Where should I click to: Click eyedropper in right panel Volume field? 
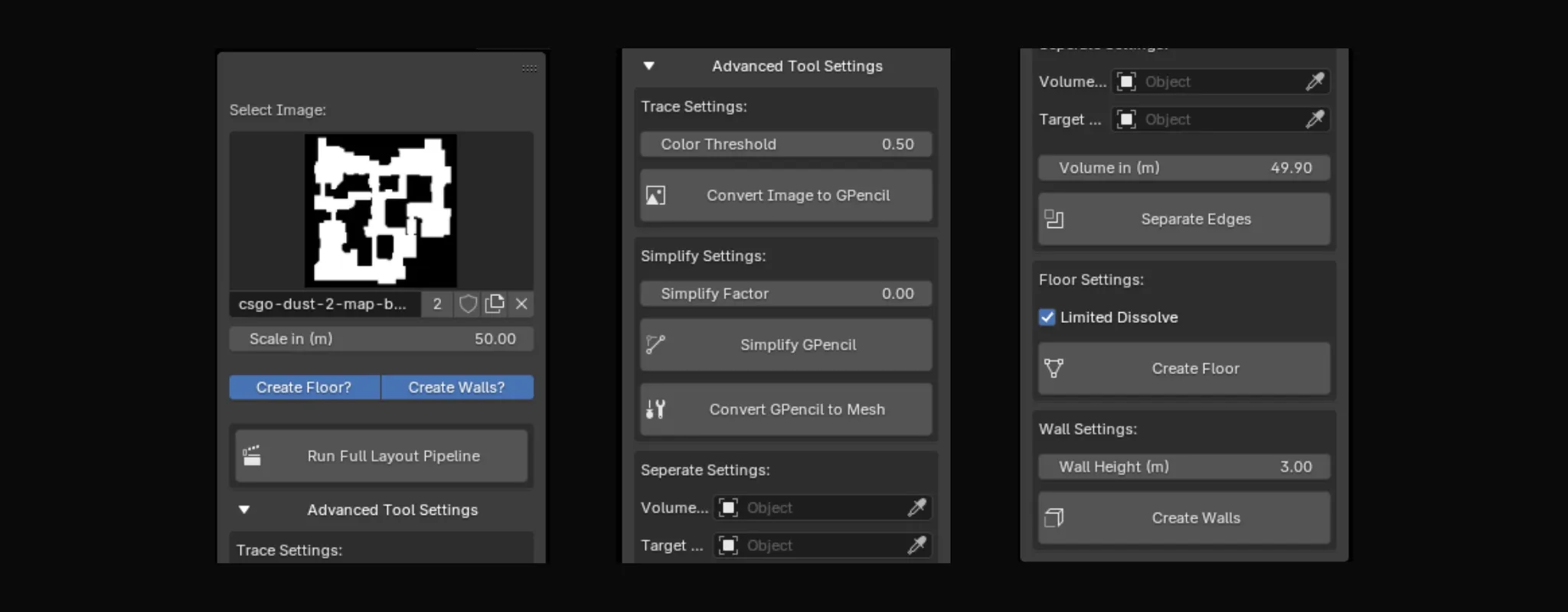(1315, 82)
